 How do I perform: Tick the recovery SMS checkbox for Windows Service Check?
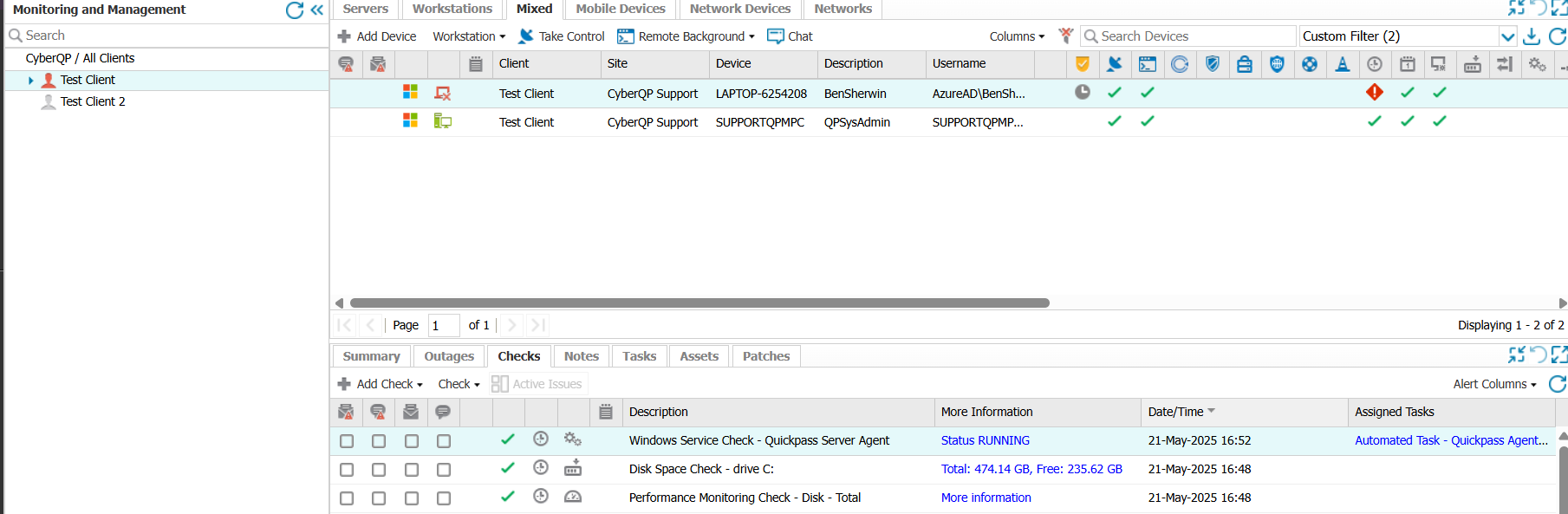coord(444,441)
